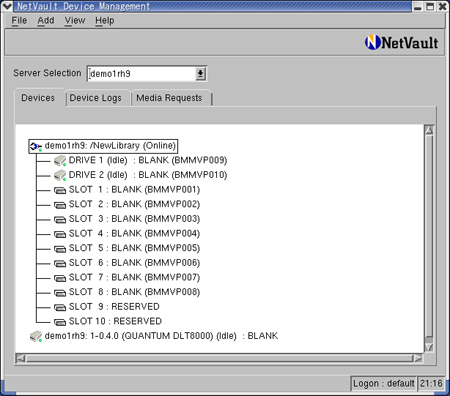
Task: Select 'demo1rh9: /NewLibrary (Online)' tree node
Action: (103, 146)
